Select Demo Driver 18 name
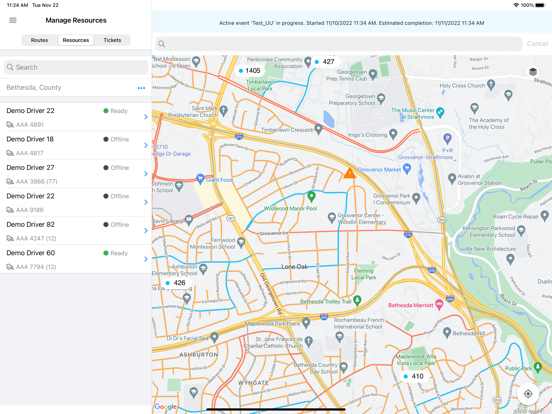552x414 pixels. pos(30,139)
